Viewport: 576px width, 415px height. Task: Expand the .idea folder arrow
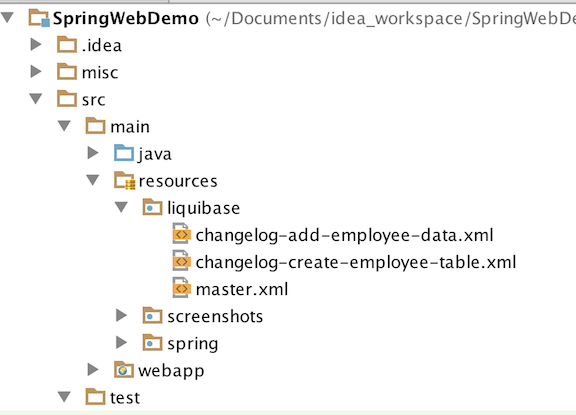click(x=36, y=44)
